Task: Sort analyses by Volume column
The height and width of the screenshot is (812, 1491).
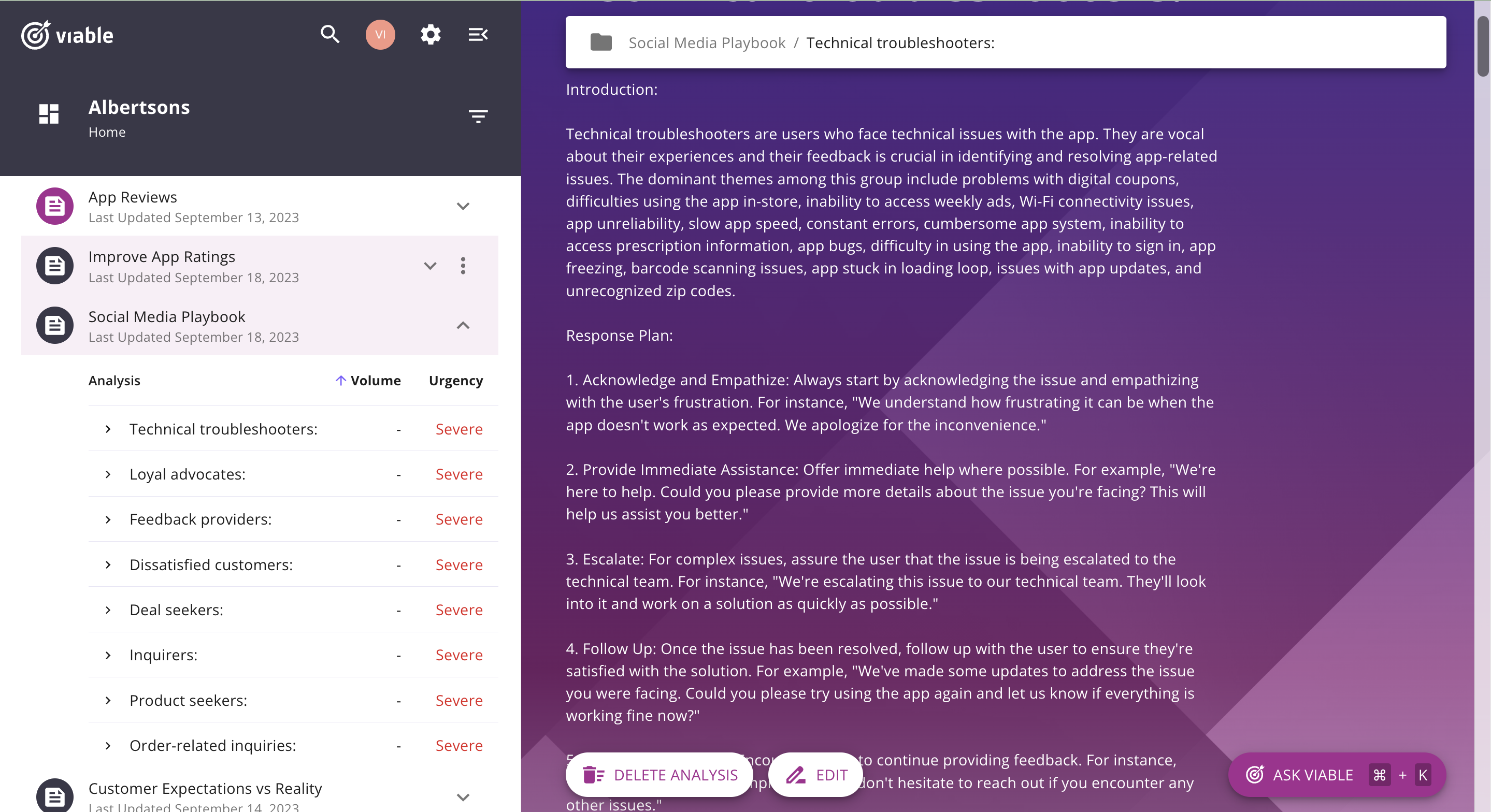Action: click(375, 381)
